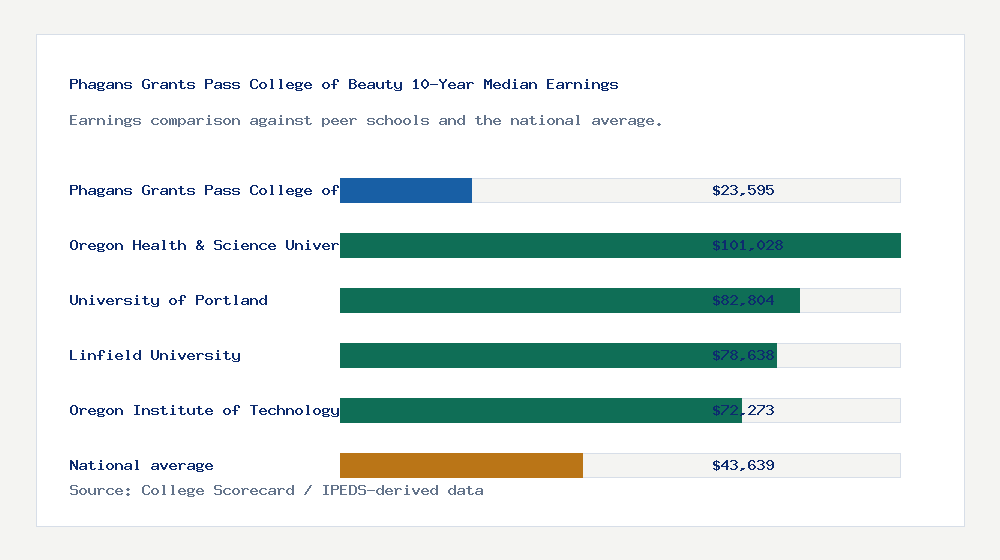Click the green bar in the University of Portland row

pyautogui.click(x=570, y=300)
